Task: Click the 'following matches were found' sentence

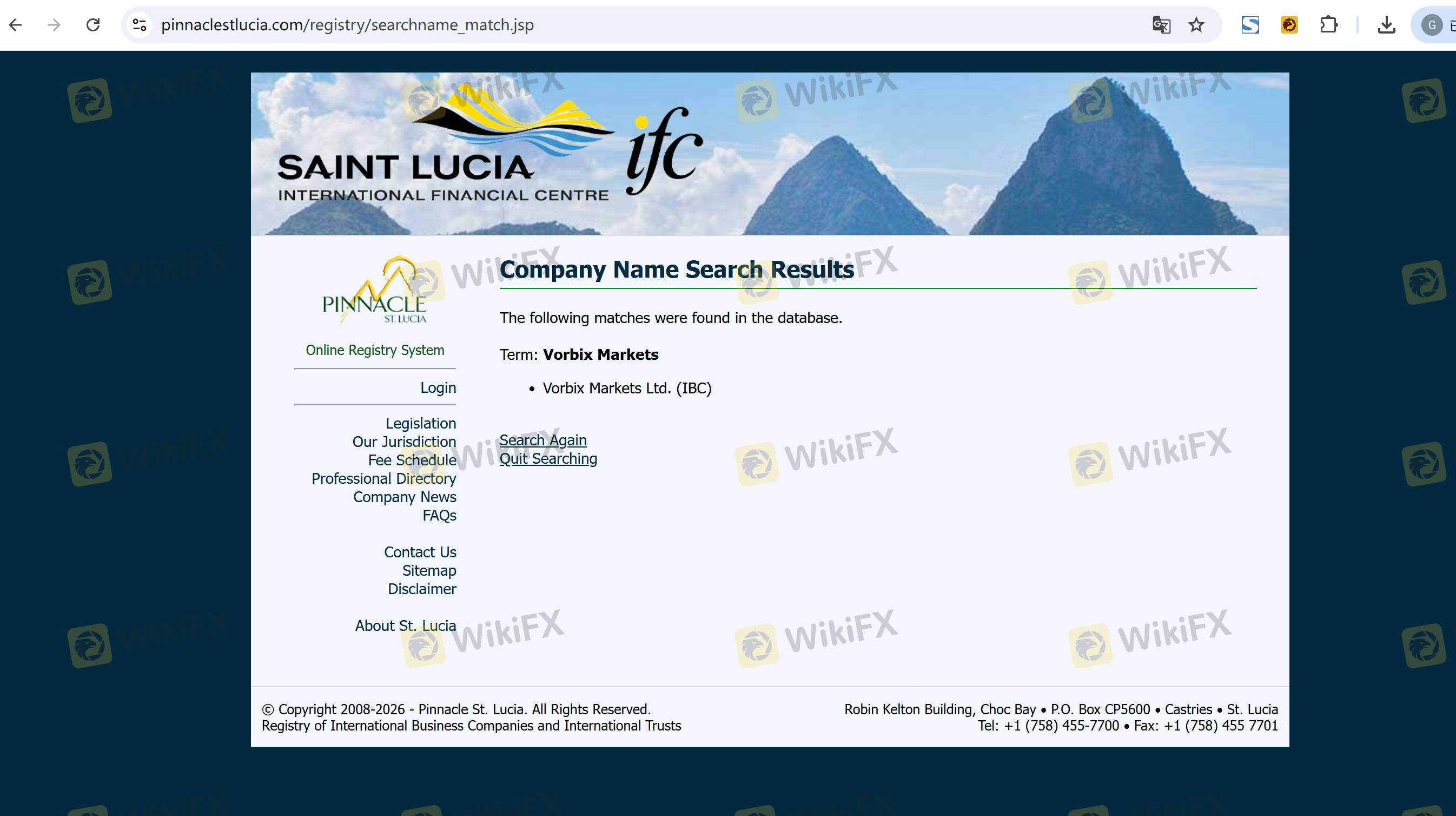Action: [670, 318]
